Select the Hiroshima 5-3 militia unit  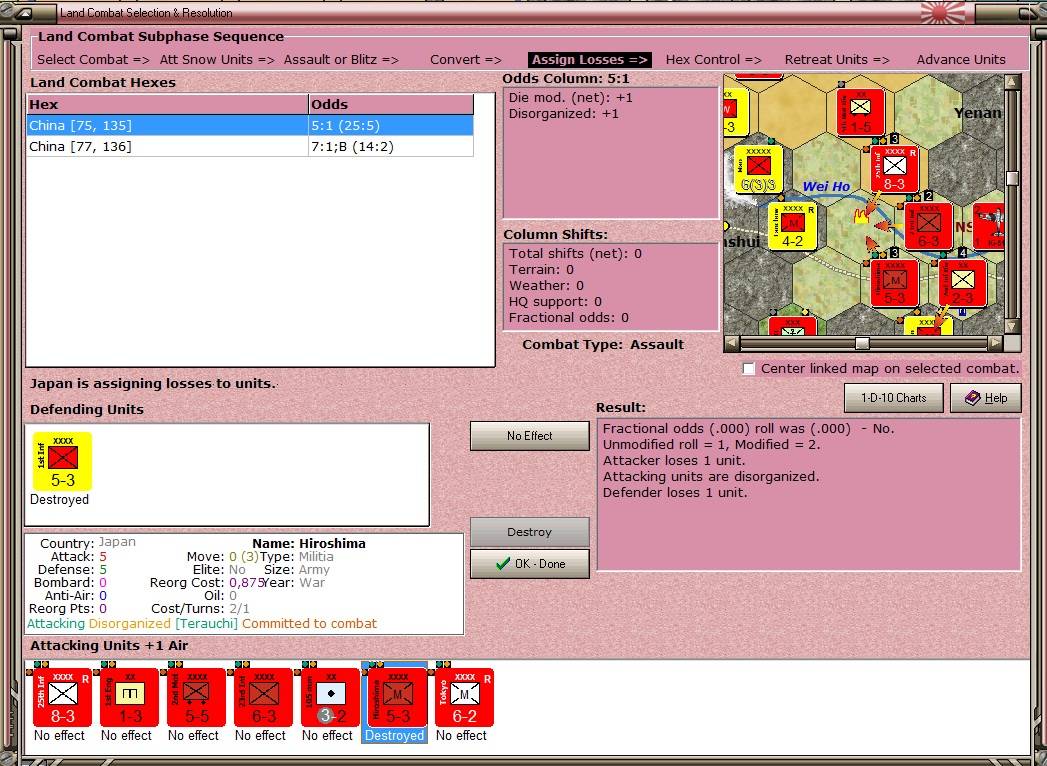coord(397,698)
